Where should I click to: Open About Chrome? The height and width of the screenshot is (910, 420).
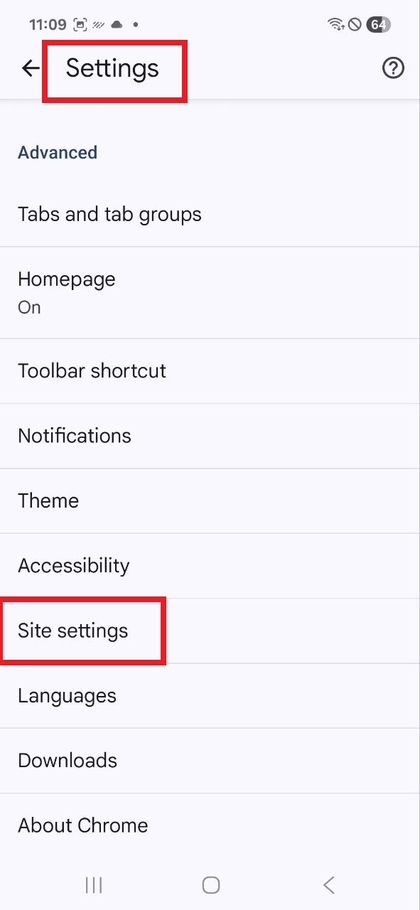click(210, 826)
